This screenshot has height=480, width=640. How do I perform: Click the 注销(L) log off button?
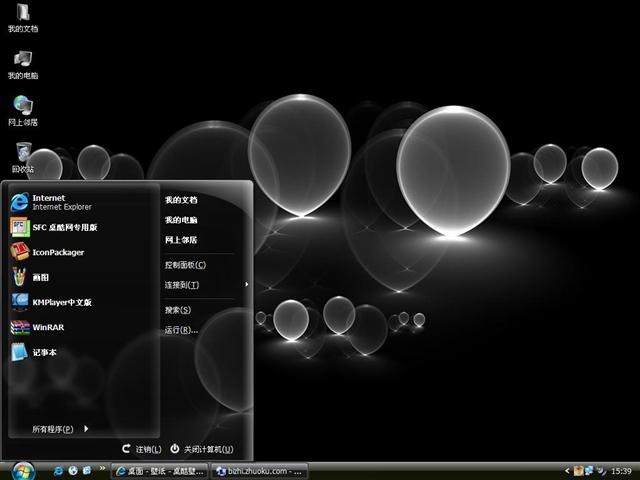tap(141, 450)
